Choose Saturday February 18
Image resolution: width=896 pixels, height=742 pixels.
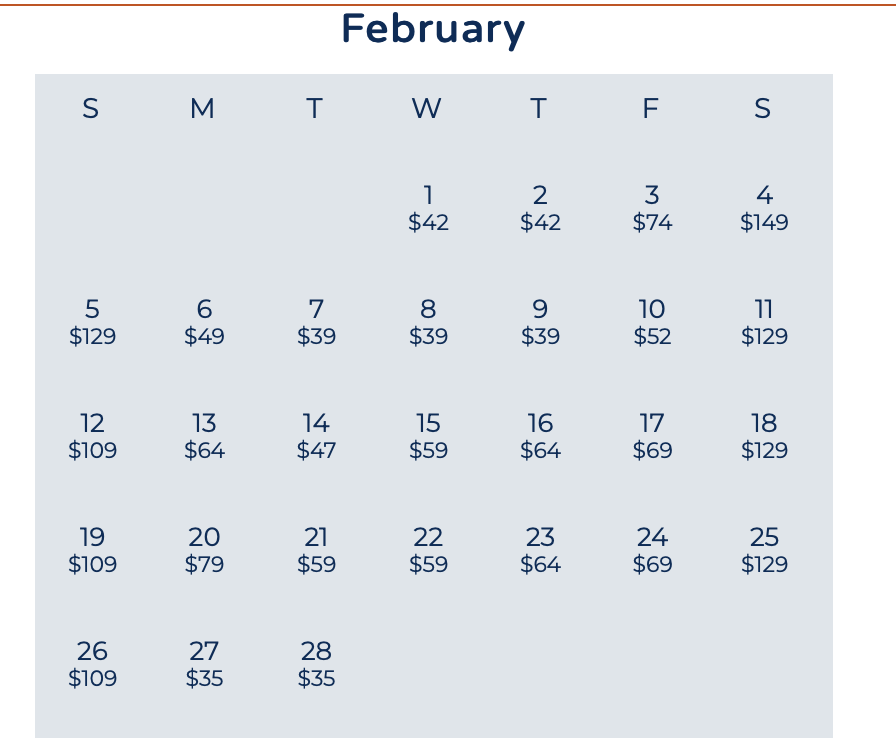(764, 436)
